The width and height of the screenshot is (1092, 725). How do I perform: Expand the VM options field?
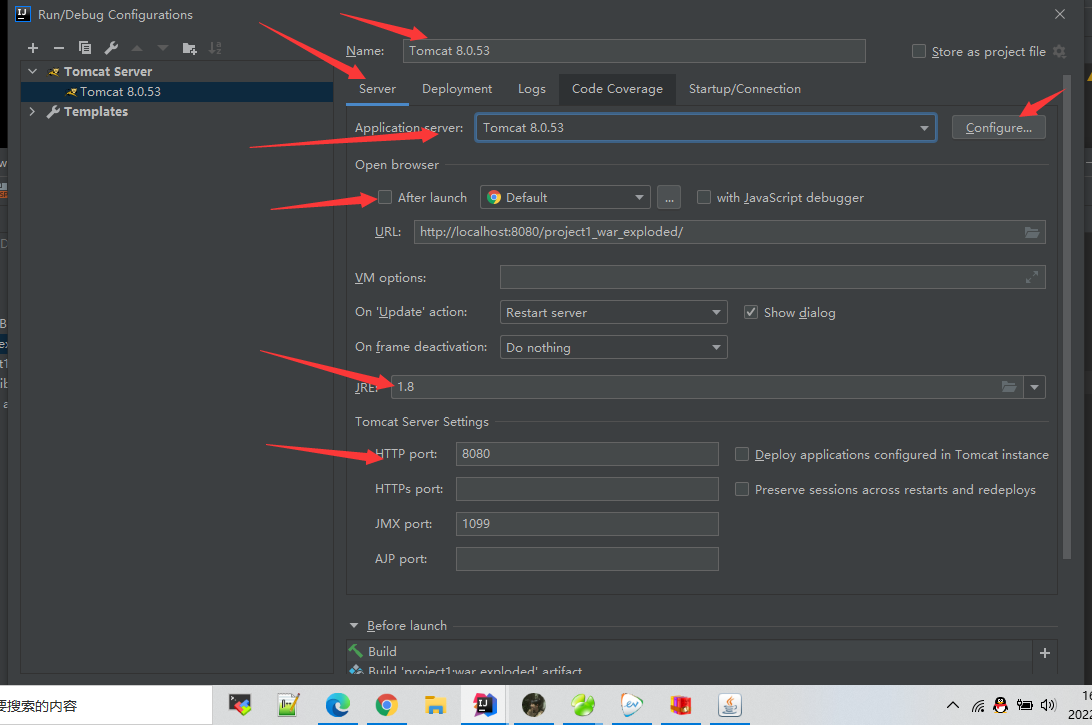[1031, 277]
